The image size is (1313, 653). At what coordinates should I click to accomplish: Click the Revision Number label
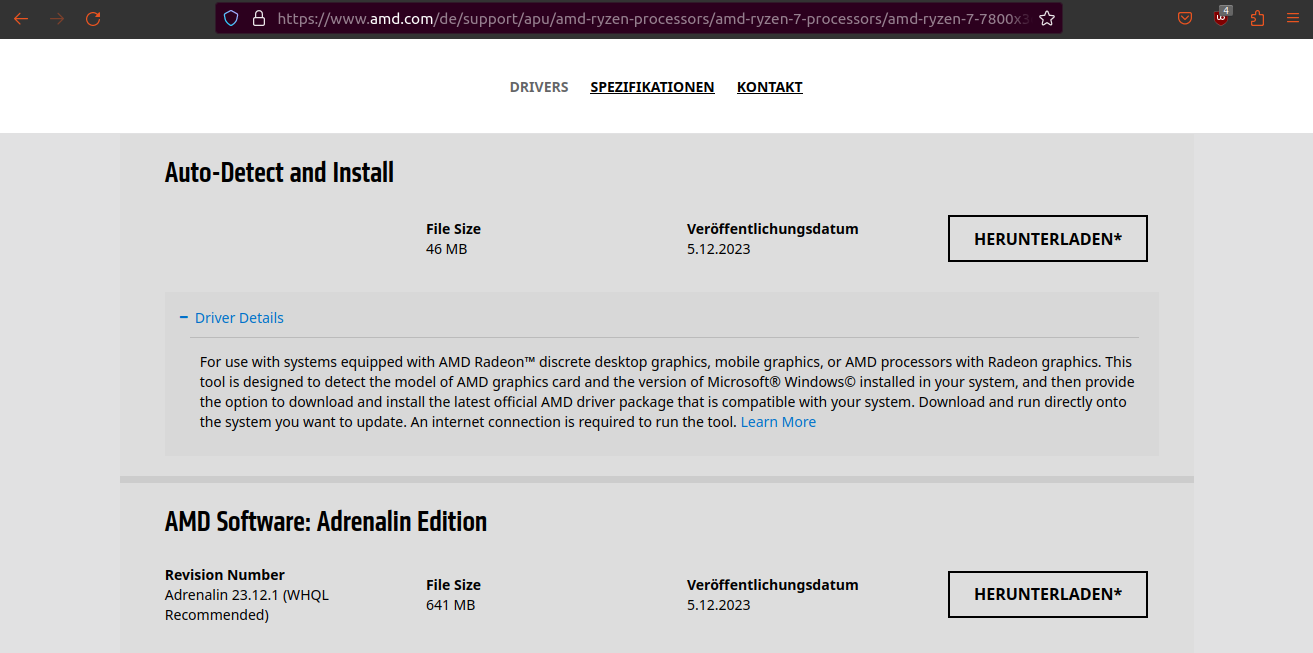pyautogui.click(x=225, y=575)
